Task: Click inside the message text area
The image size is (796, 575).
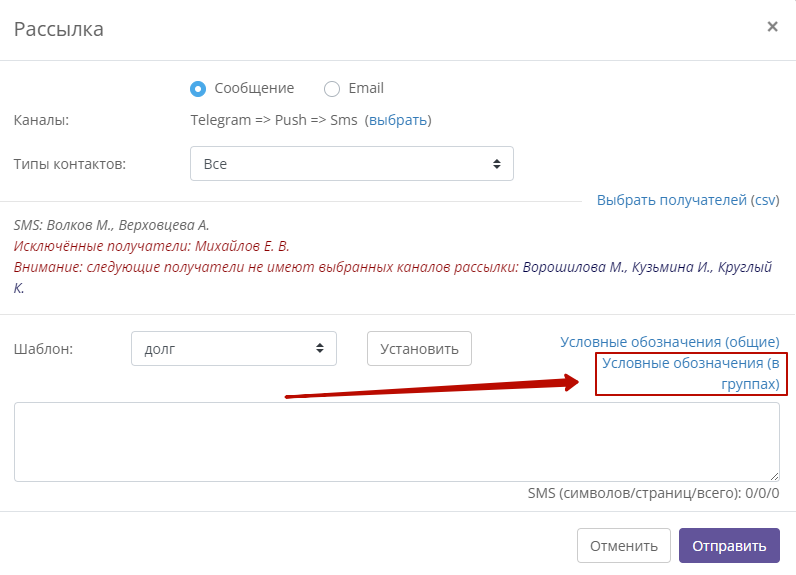Action: click(397, 442)
